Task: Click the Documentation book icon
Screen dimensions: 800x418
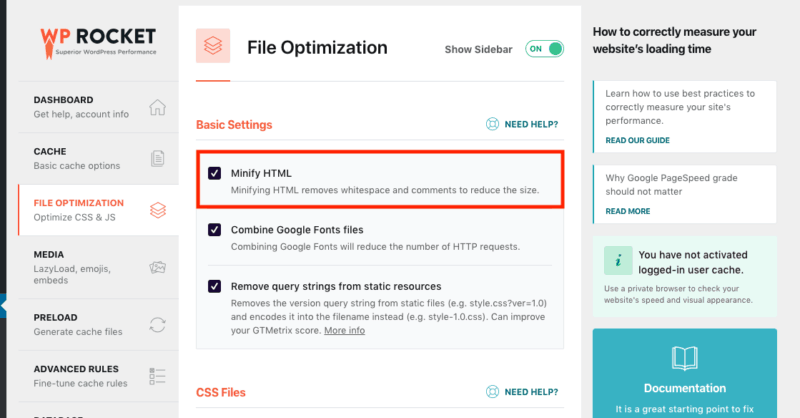Action: pyautogui.click(x=685, y=358)
